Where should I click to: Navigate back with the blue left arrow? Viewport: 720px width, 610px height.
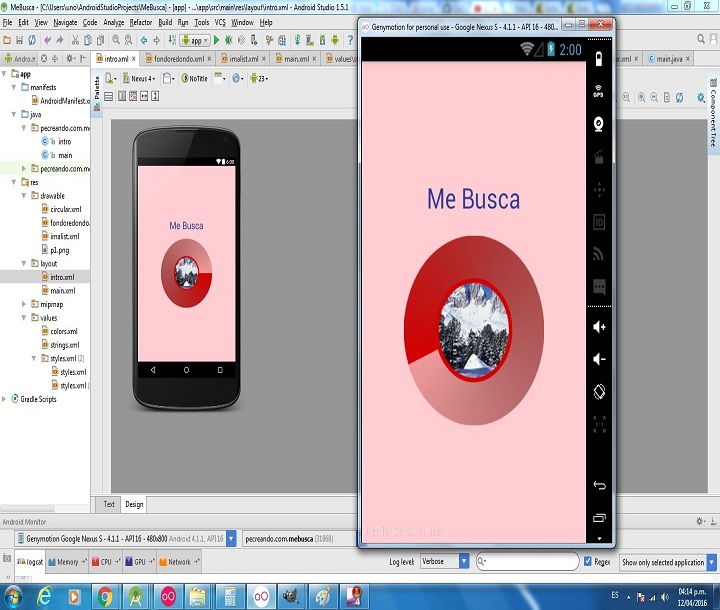144,40
